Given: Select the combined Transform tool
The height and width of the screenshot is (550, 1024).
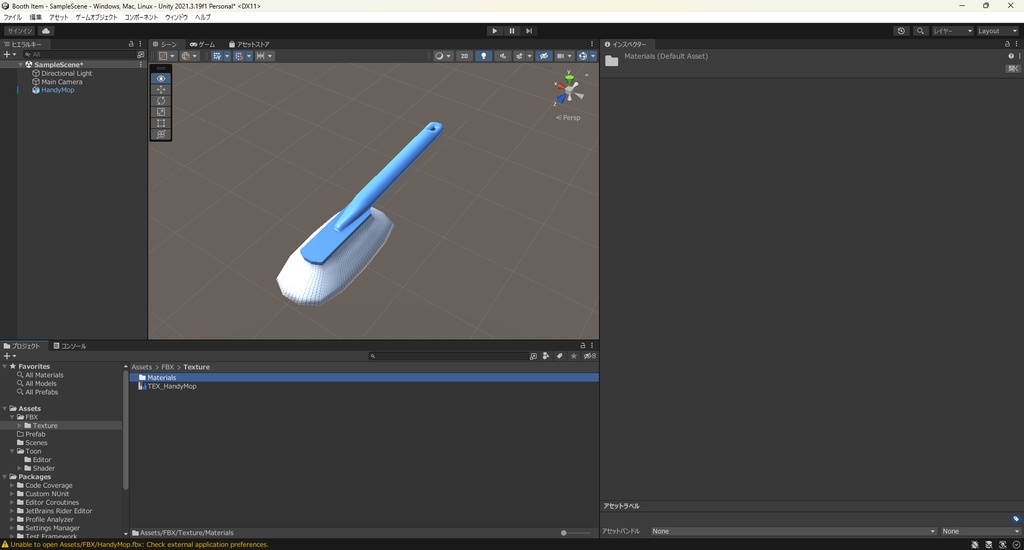Looking at the screenshot, I should coord(161,134).
